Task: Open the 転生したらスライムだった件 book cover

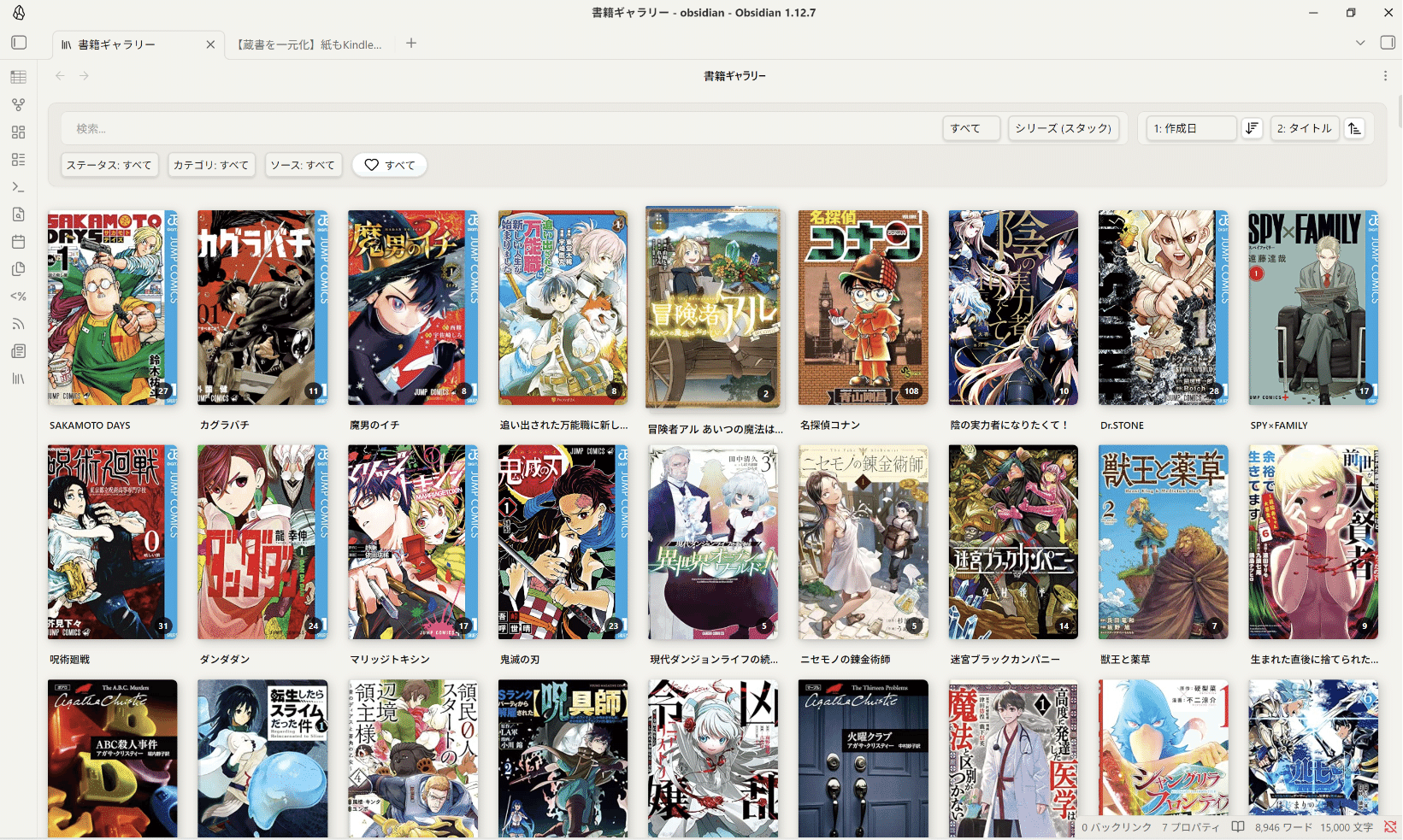Action: (262, 759)
